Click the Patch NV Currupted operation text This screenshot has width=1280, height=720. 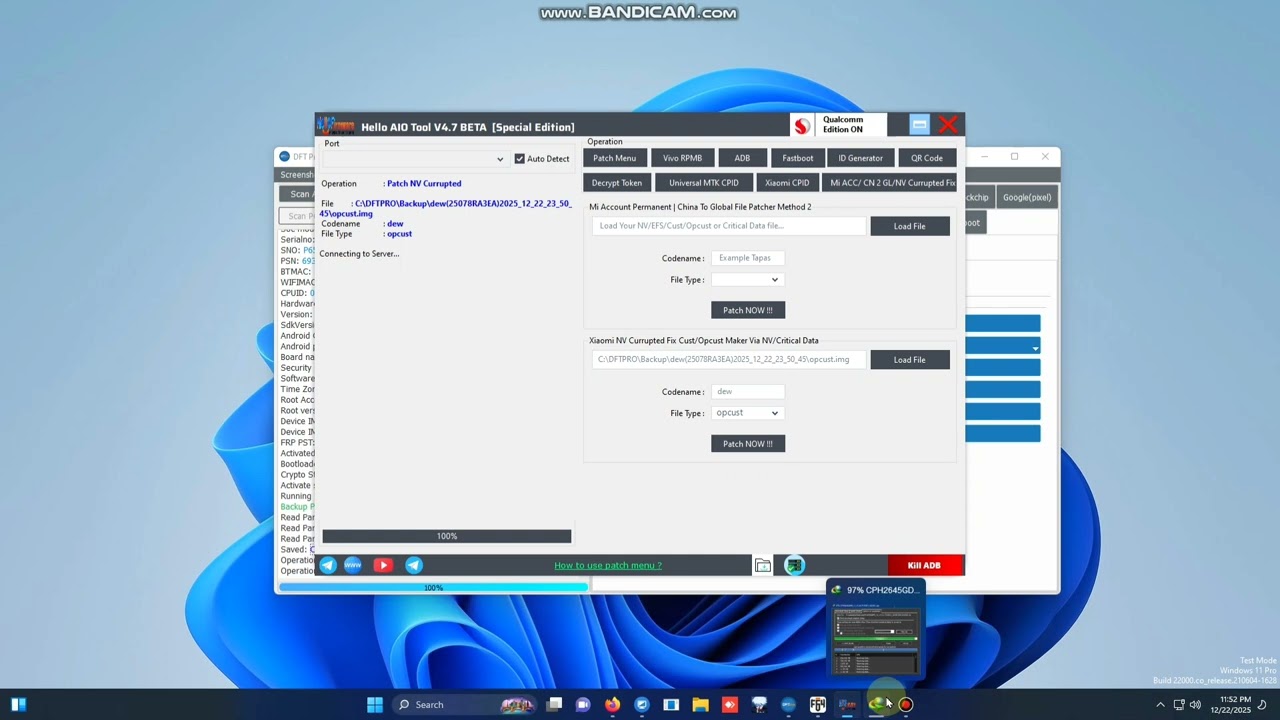(x=424, y=184)
